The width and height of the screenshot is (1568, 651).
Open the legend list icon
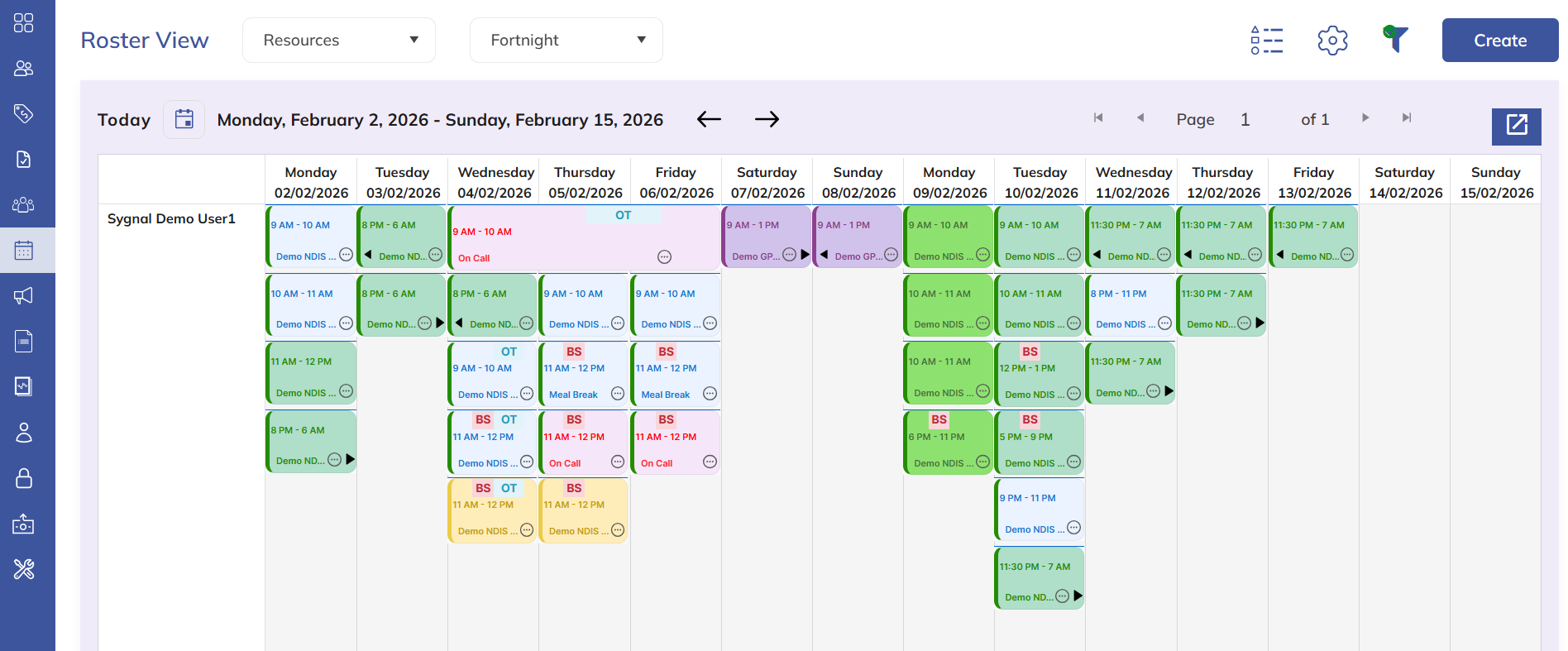pos(1266,41)
